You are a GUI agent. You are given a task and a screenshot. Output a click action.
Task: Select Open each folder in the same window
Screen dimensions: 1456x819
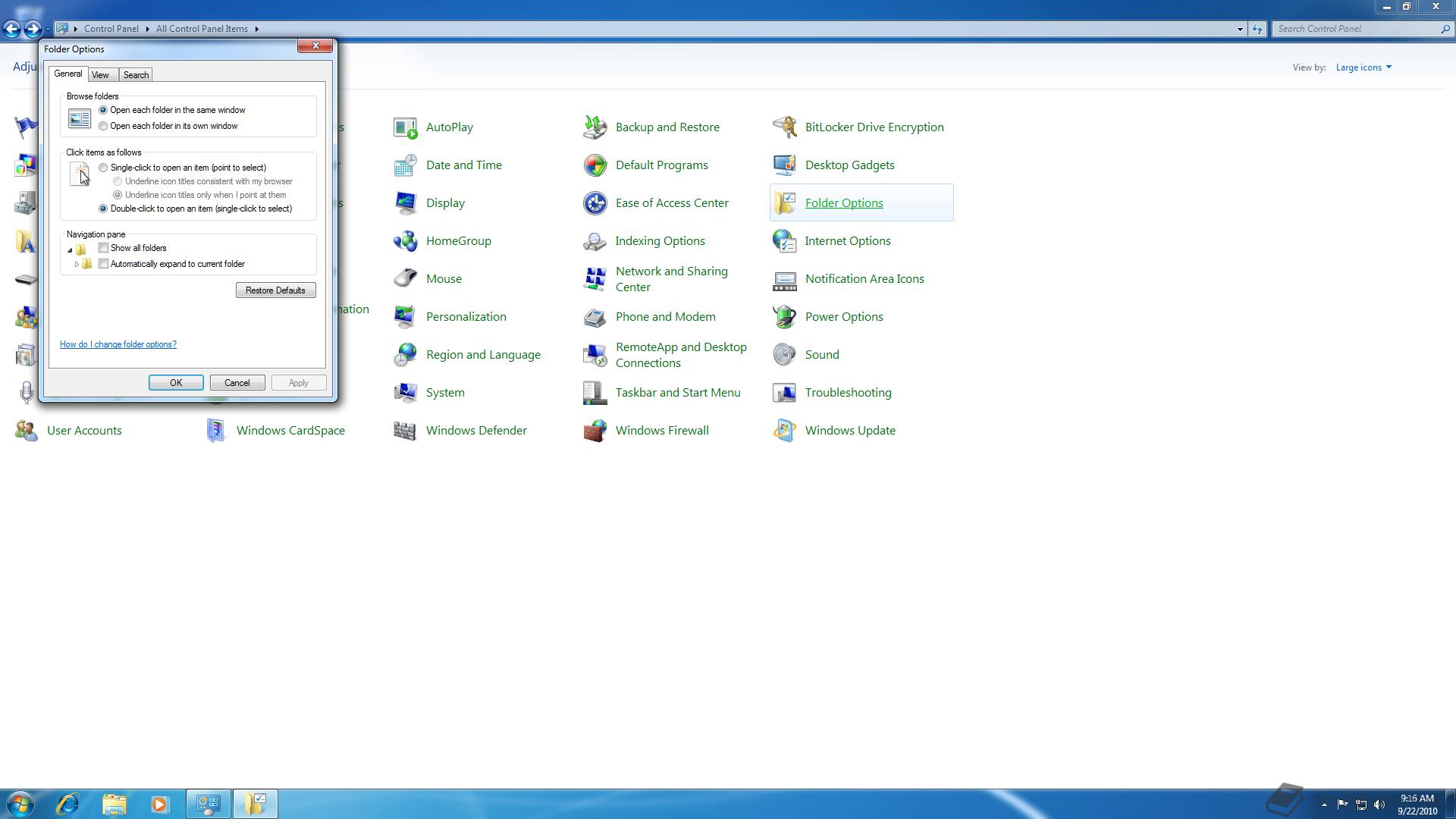point(103,110)
